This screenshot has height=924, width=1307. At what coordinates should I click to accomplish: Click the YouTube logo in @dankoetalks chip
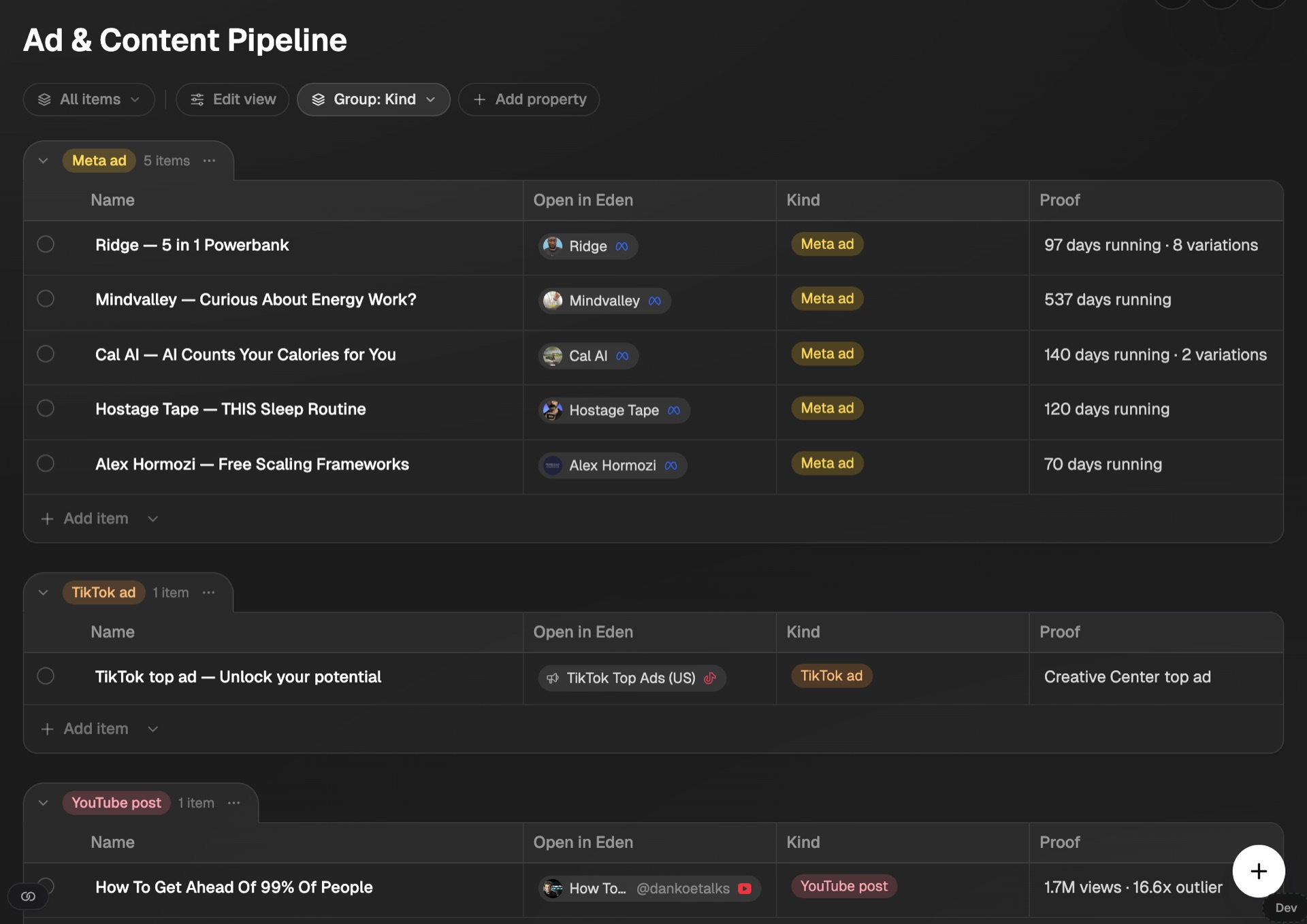click(x=744, y=889)
